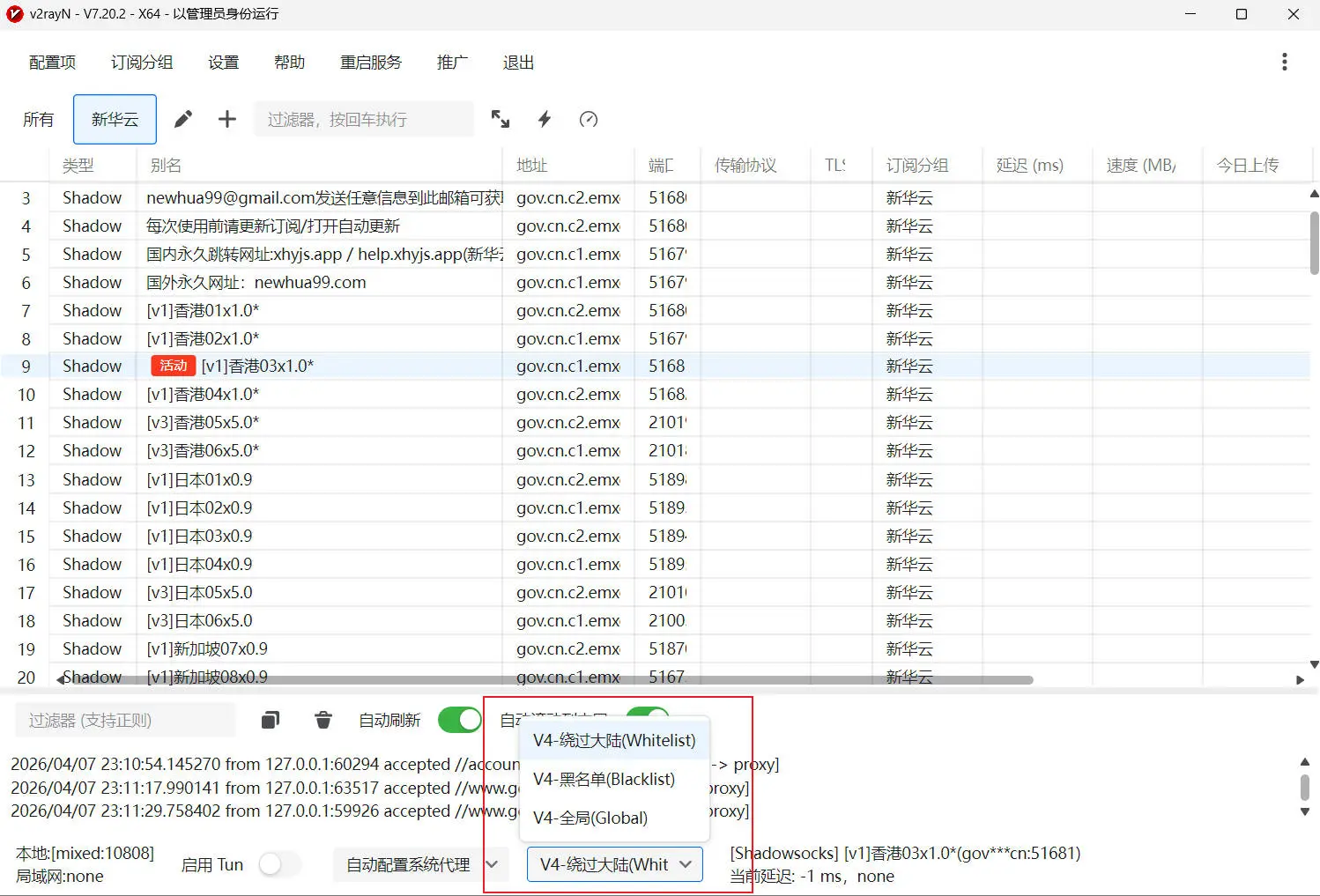This screenshot has height=896, width=1320.
Task: Switch to the 新华云 group tab
Action: point(115,119)
